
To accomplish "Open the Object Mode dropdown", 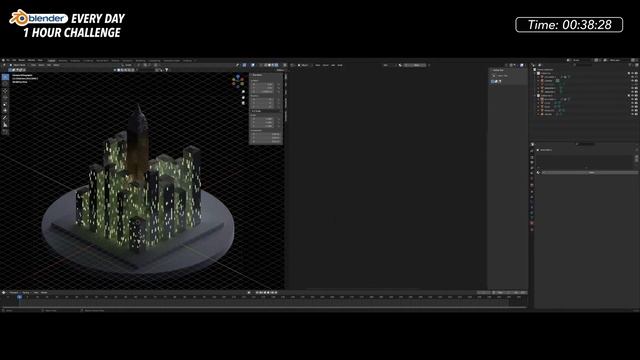I will [20, 65].
